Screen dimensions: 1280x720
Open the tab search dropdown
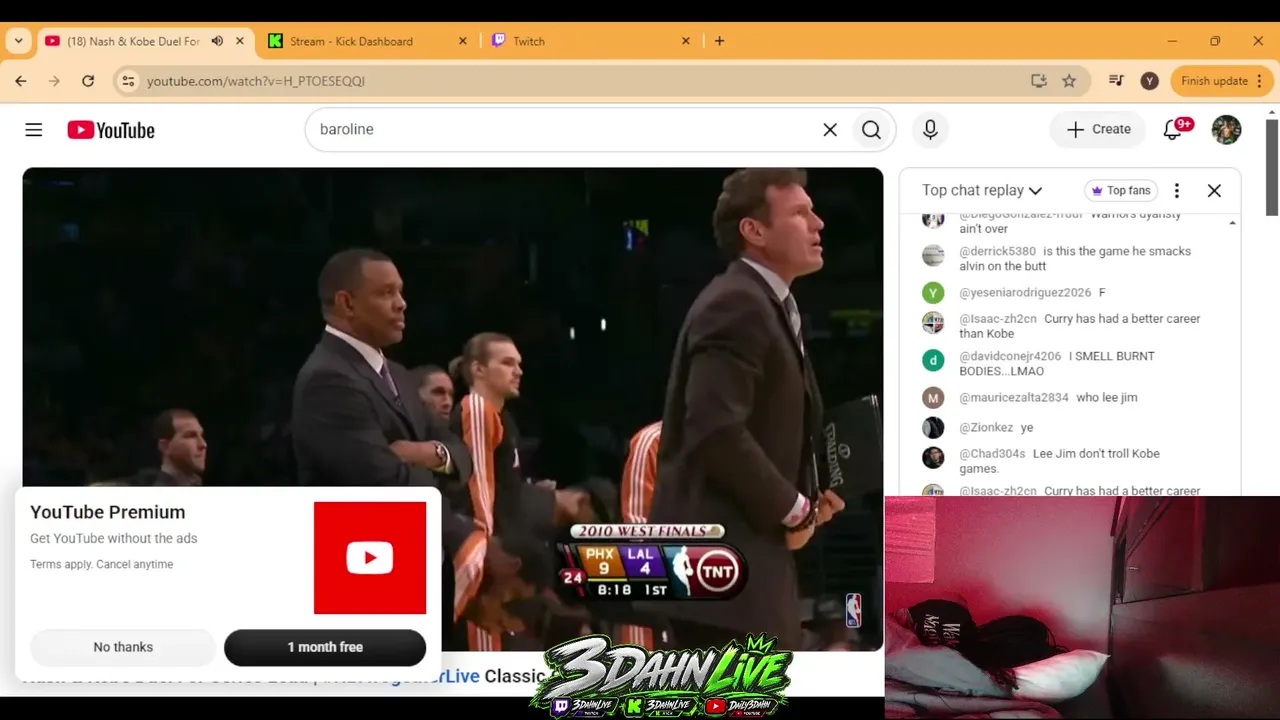point(18,41)
